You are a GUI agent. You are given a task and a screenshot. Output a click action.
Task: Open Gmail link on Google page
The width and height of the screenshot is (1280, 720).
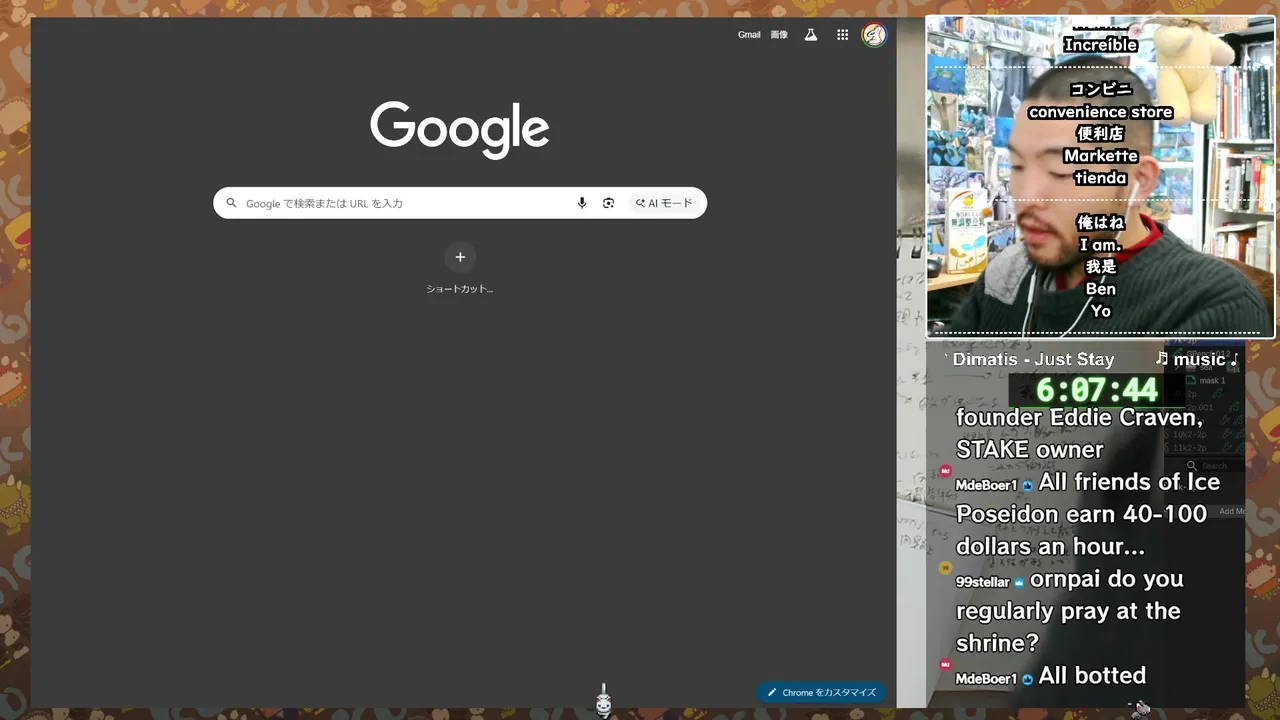(749, 35)
